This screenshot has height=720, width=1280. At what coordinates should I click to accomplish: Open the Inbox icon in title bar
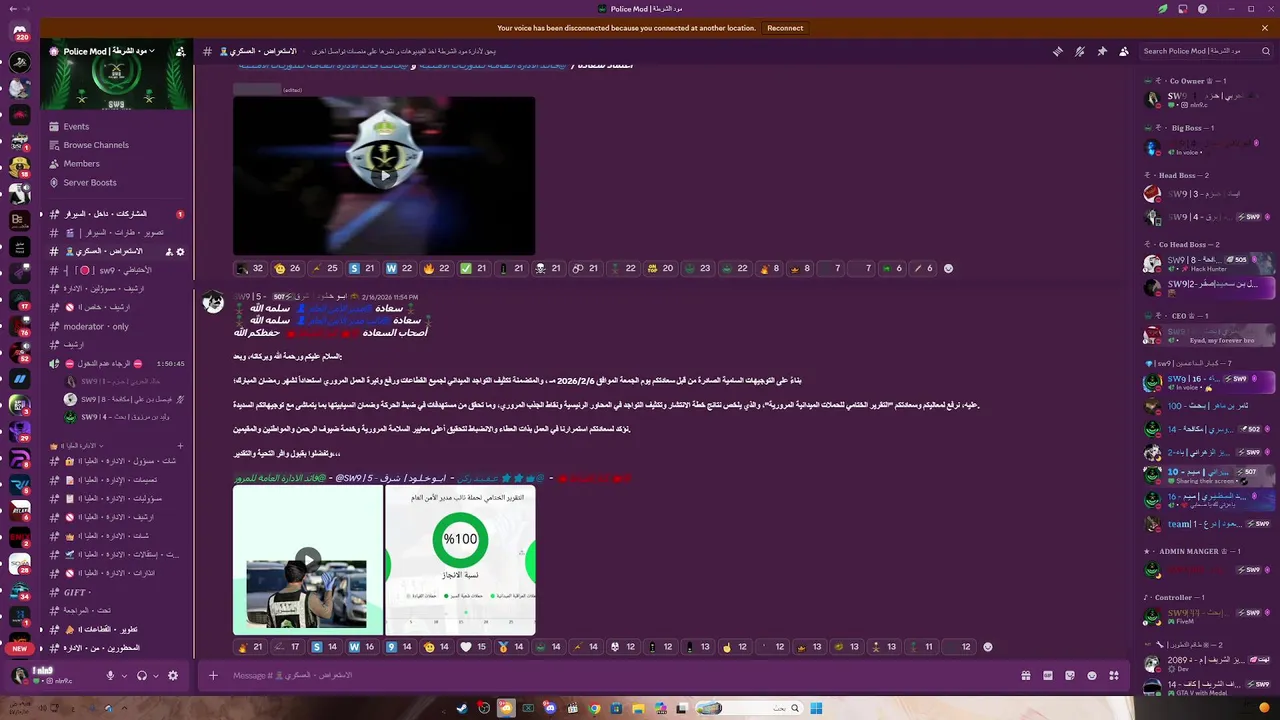[1183, 9]
